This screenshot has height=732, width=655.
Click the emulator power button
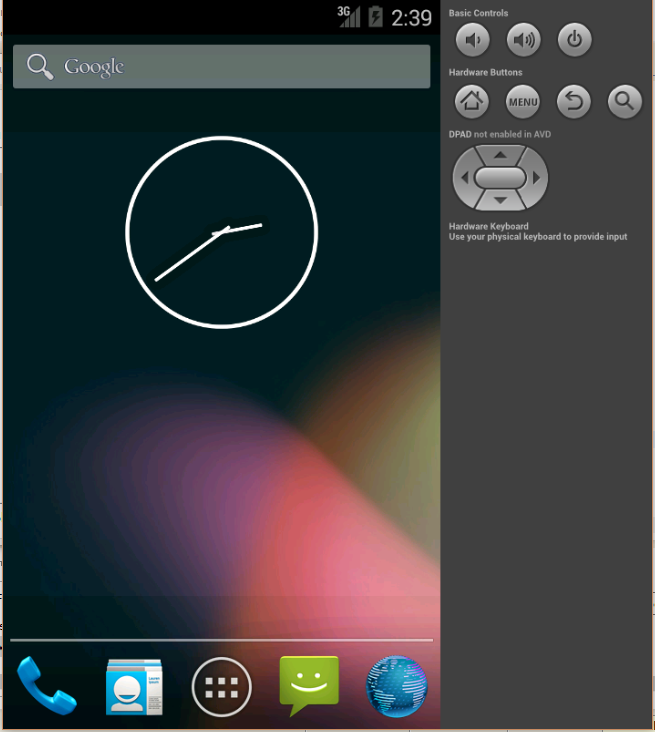pos(575,40)
